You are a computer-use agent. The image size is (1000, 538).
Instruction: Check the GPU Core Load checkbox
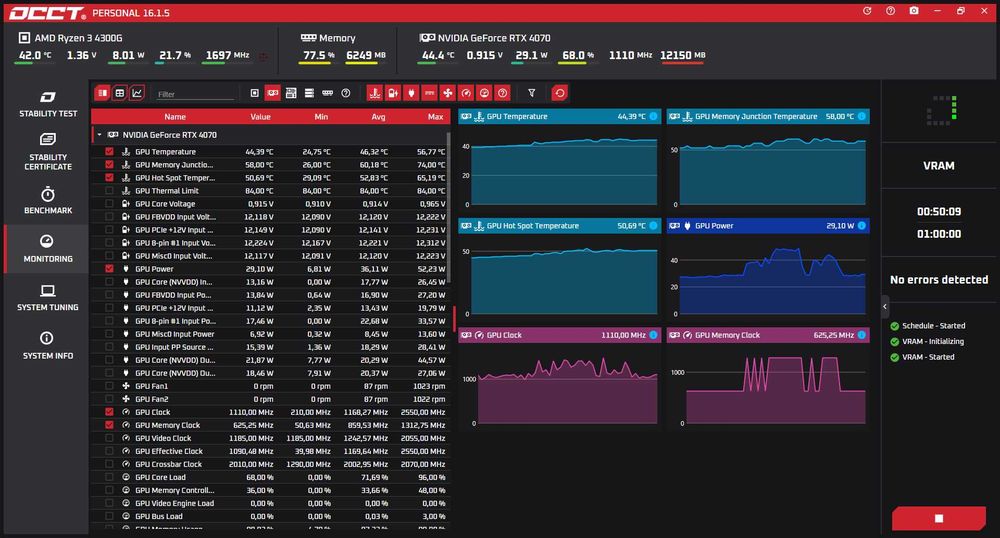(109, 477)
